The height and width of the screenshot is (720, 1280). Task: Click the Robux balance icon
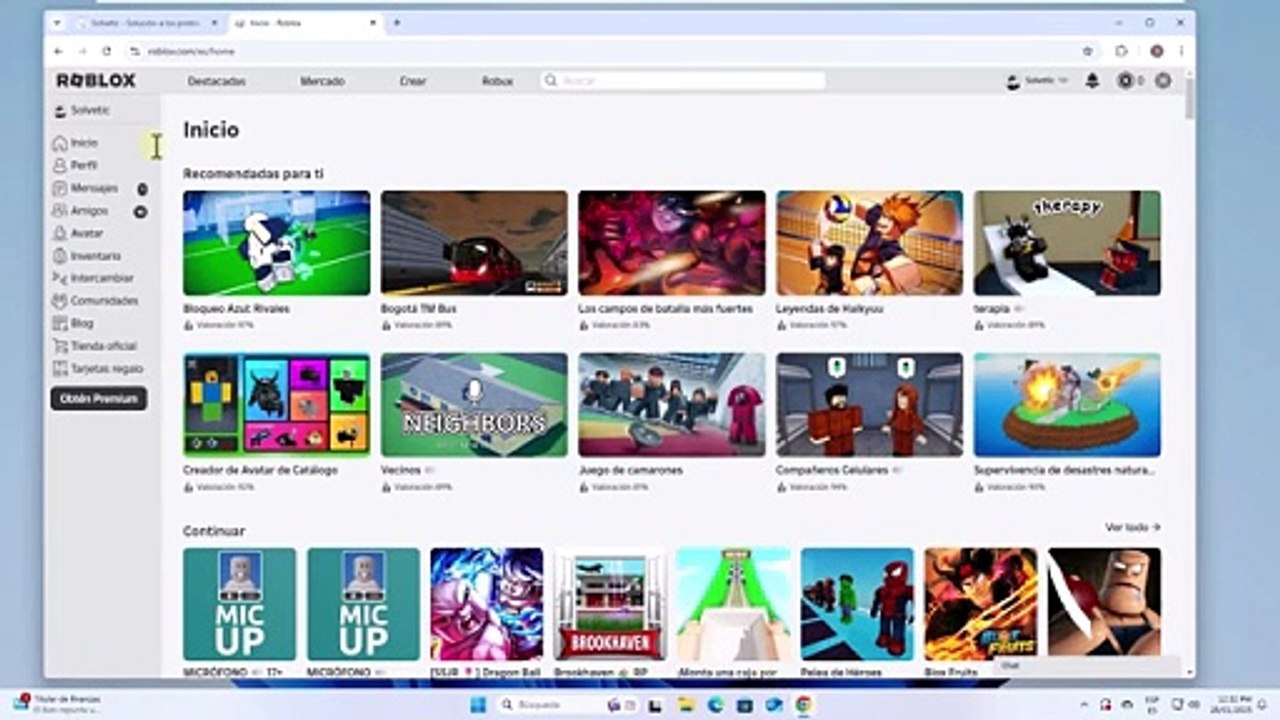(x=1126, y=81)
